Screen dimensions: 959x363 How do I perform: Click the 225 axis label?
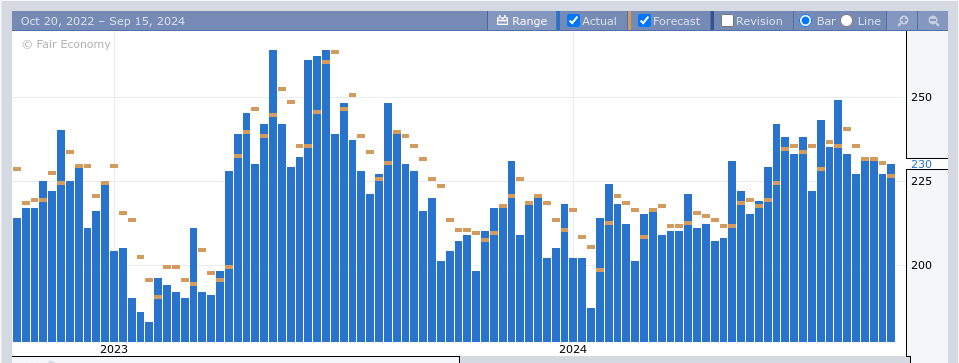point(921,182)
